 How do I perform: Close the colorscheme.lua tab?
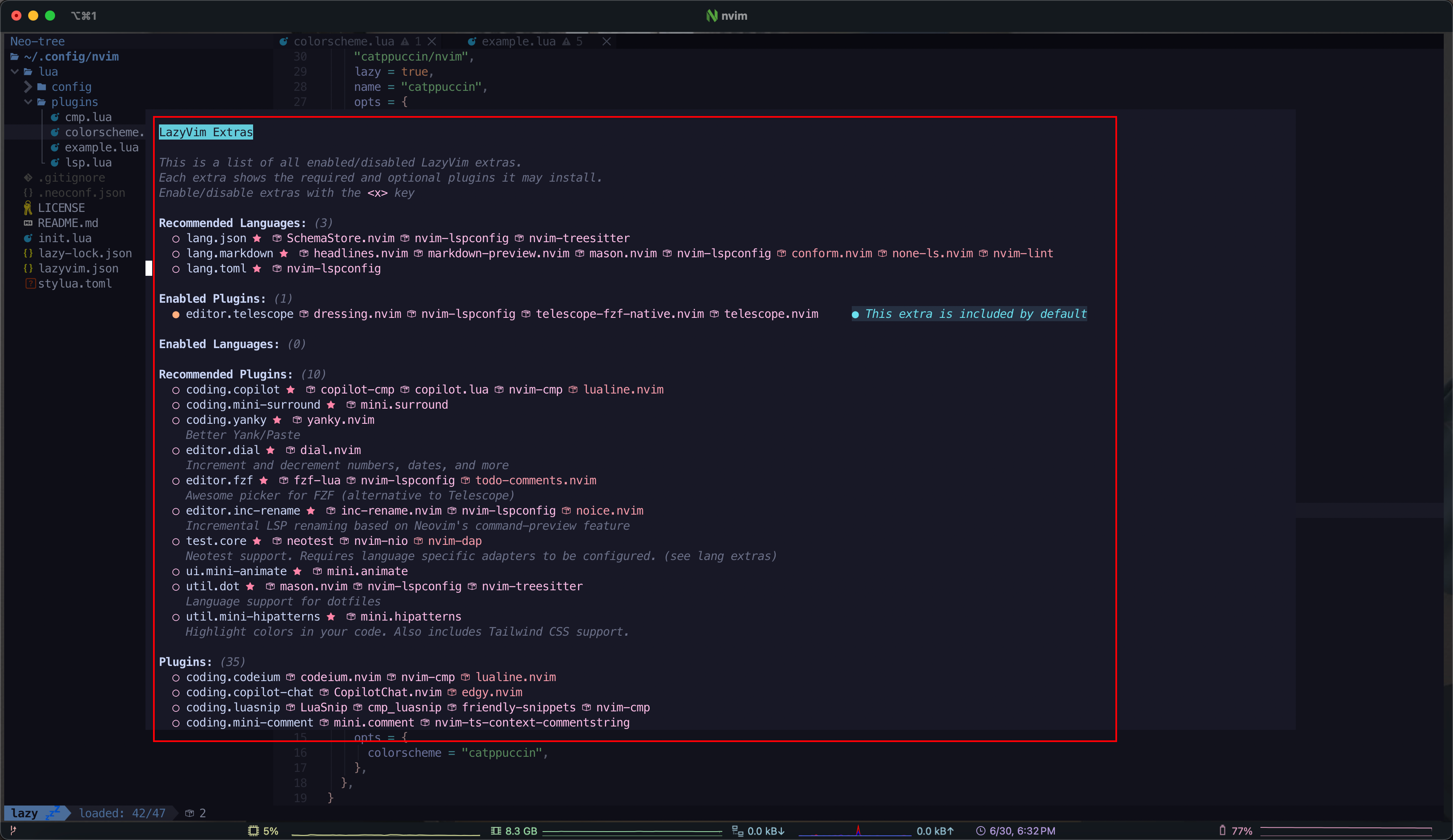[x=432, y=42]
